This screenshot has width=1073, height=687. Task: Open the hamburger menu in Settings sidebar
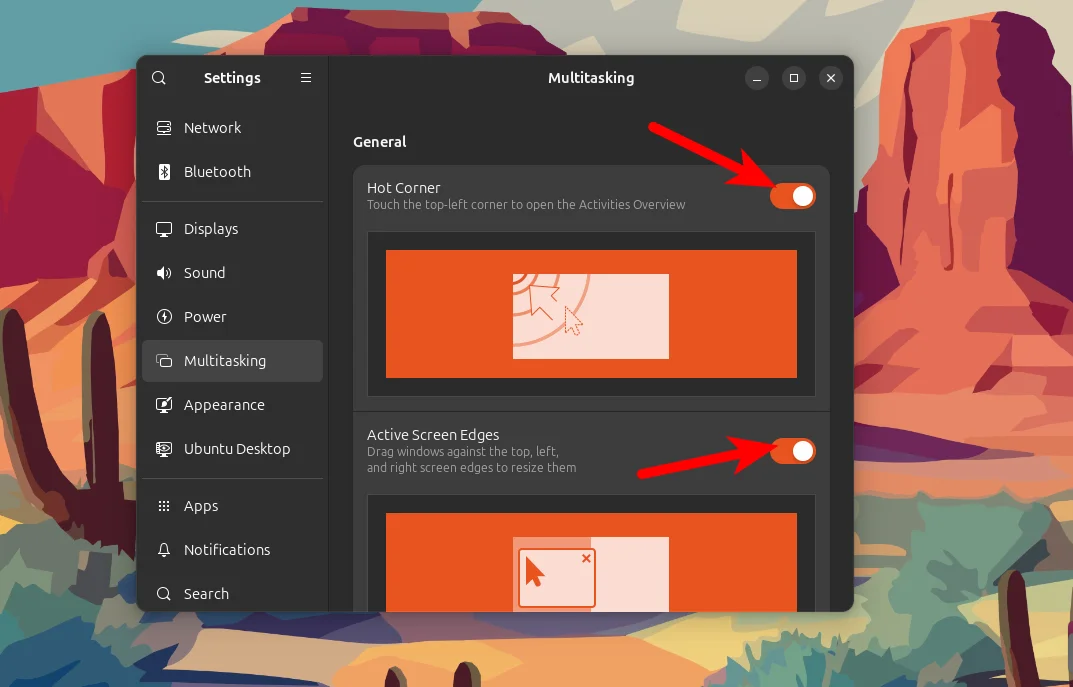coord(306,77)
